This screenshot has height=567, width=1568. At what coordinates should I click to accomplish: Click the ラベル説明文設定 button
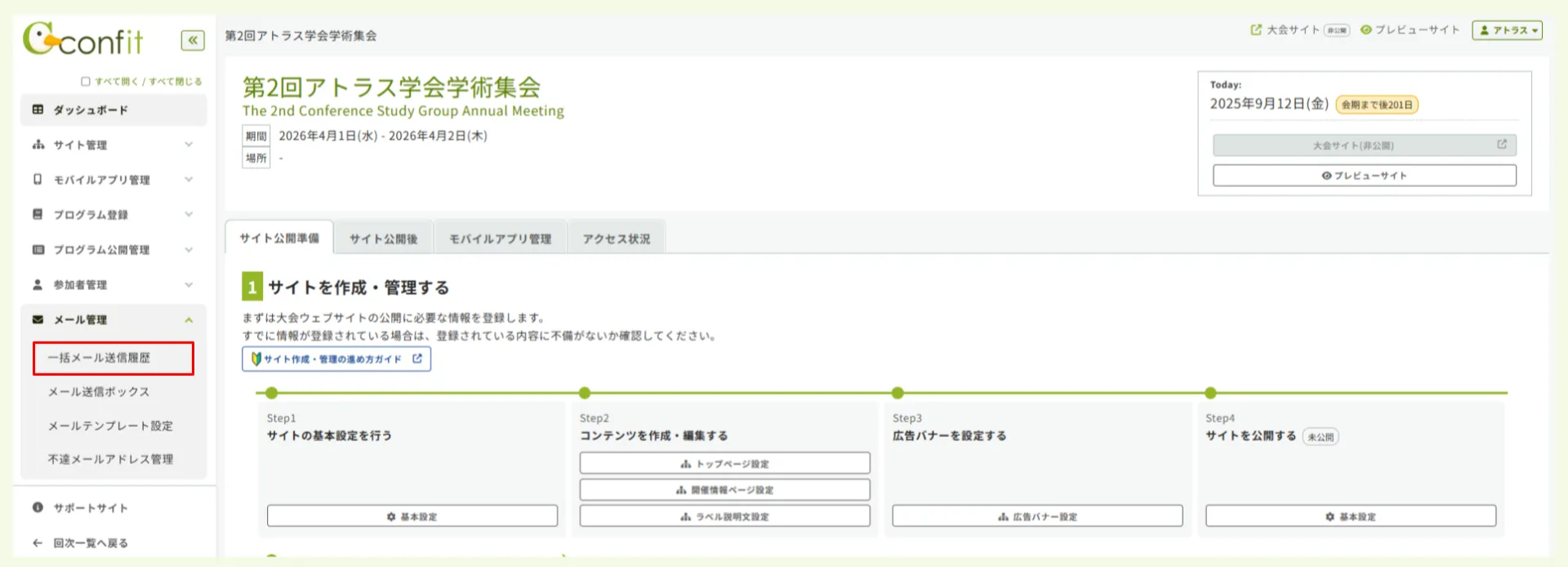[x=725, y=516]
